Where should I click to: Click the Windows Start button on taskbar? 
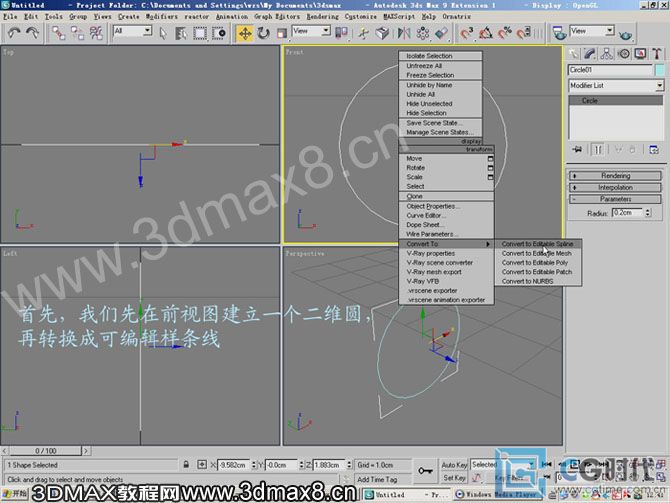coord(15,494)
